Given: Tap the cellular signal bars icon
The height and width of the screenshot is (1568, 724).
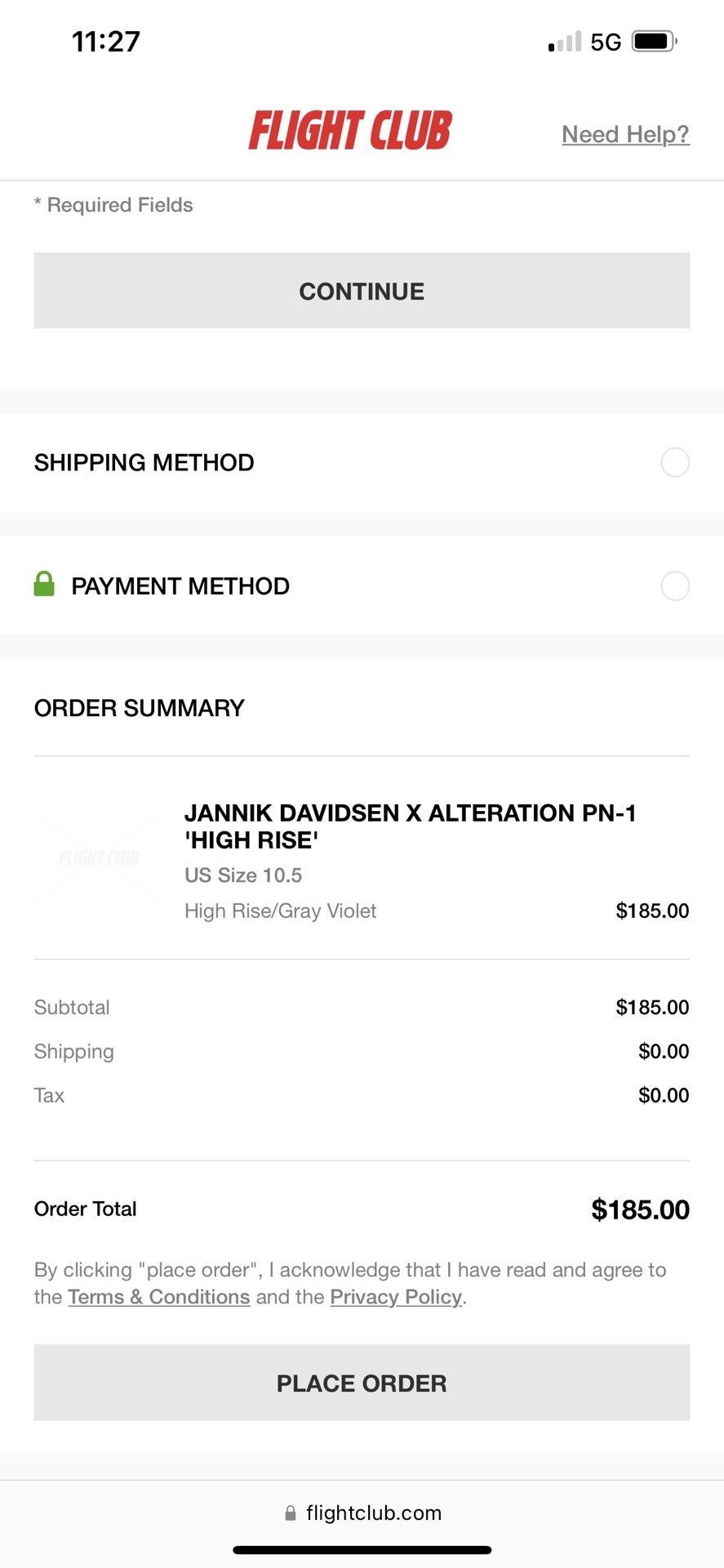Looking at the screenshot, I should click(x=565, y=42).
